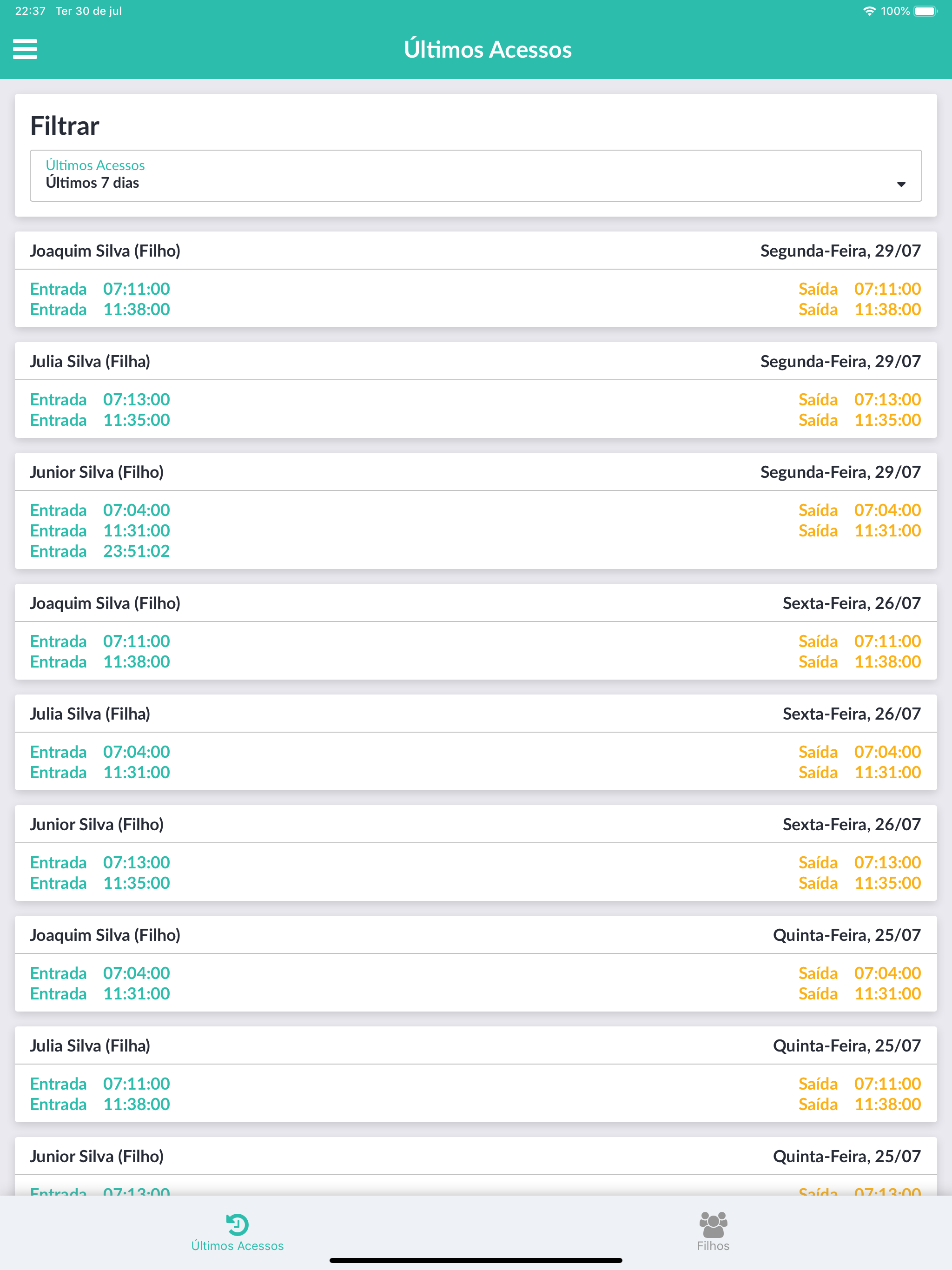Select Junior Silva card for Sexta-Feira 26/07
This screenshot has width=952, height=1270.
coord(476,853)
